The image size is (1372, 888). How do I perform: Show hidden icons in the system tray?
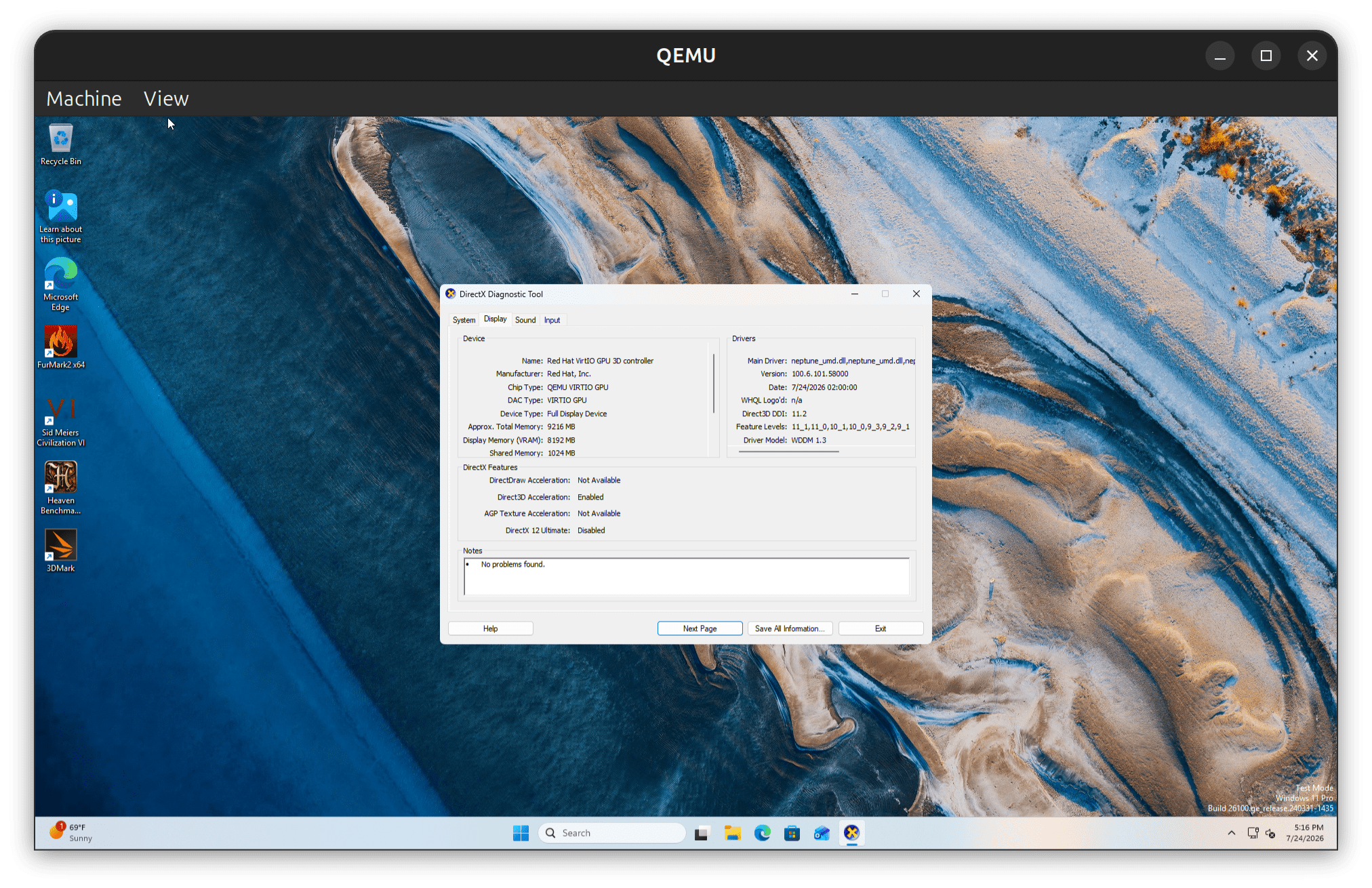[1232, 833]
